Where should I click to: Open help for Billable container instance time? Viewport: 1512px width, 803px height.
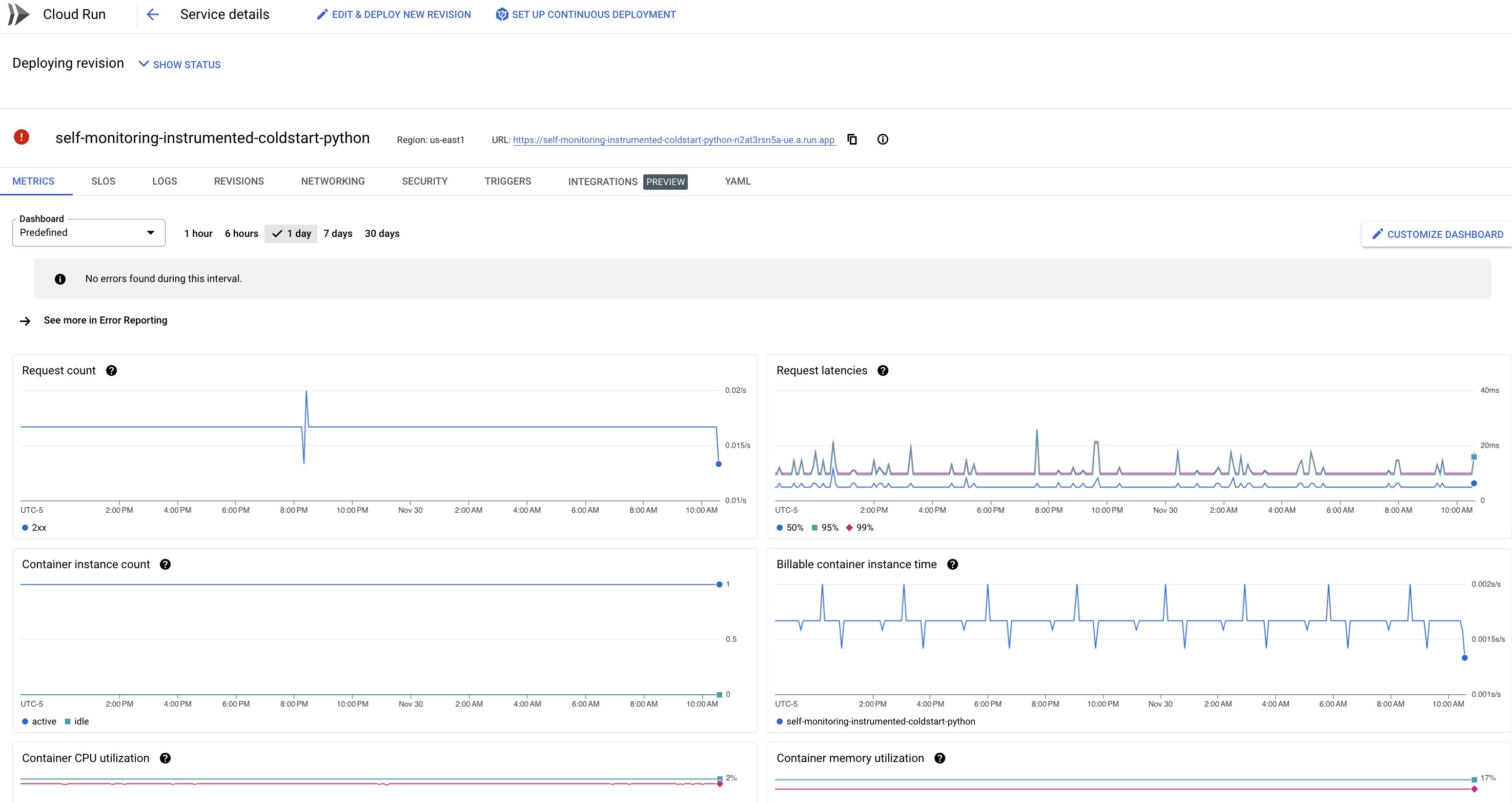[x=953, y=565]
